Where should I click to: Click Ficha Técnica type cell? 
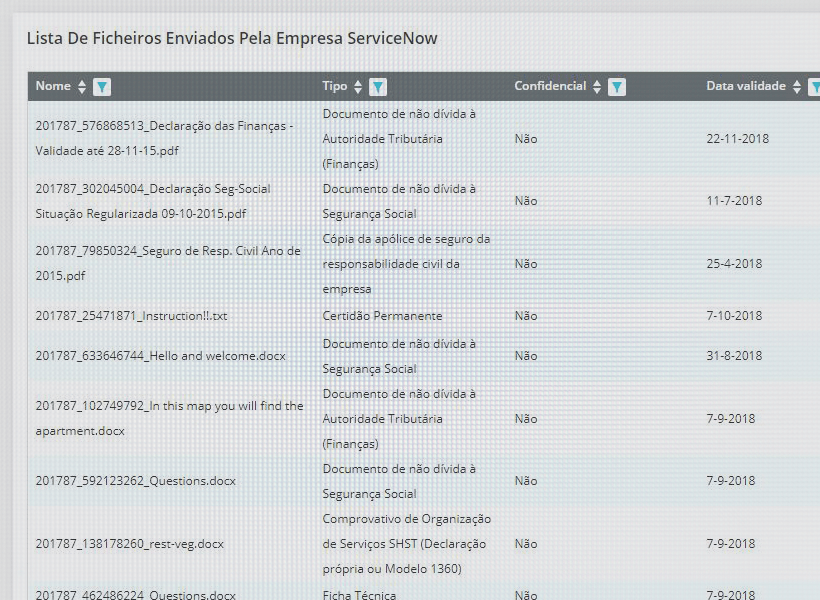359,595
